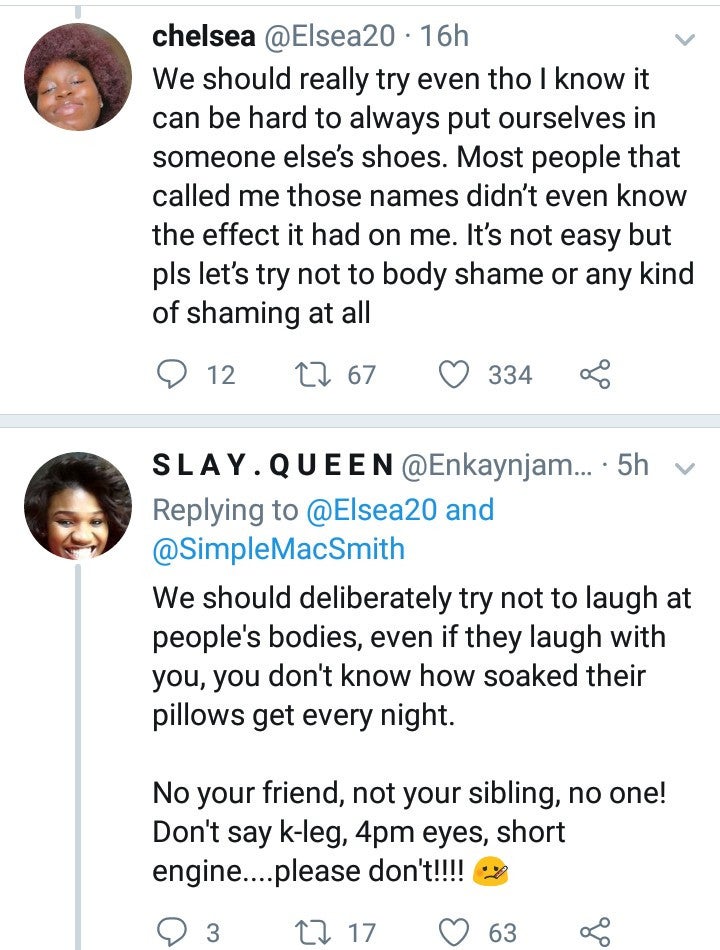Reply to SLAY.QUEEN's tweet via bubble icon
The image size is (720, 950).
pyautogui.click(x=171, y=932)
